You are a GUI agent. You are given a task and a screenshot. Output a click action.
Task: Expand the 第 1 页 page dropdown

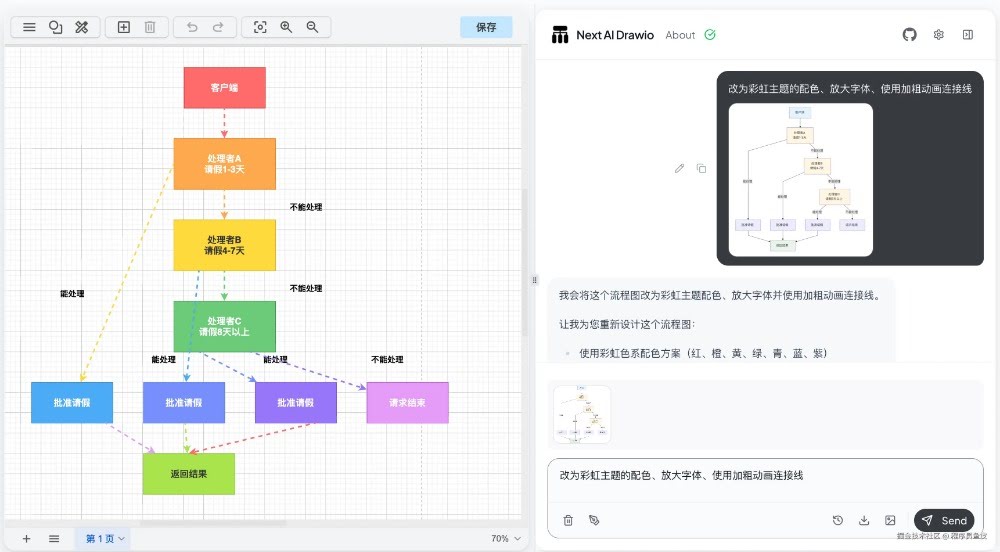(105, 539)
